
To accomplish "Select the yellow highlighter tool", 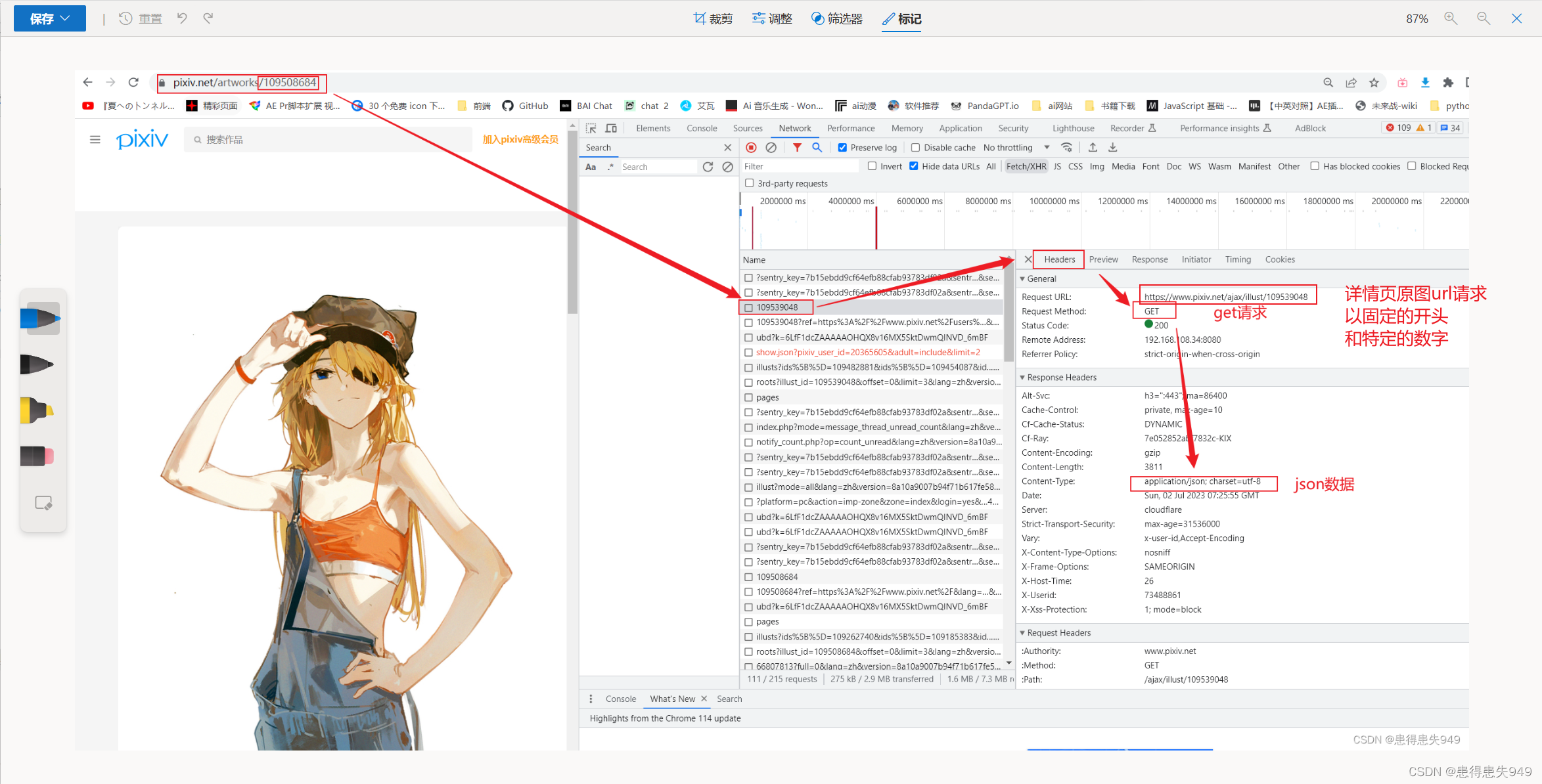I will coord(37,410).
